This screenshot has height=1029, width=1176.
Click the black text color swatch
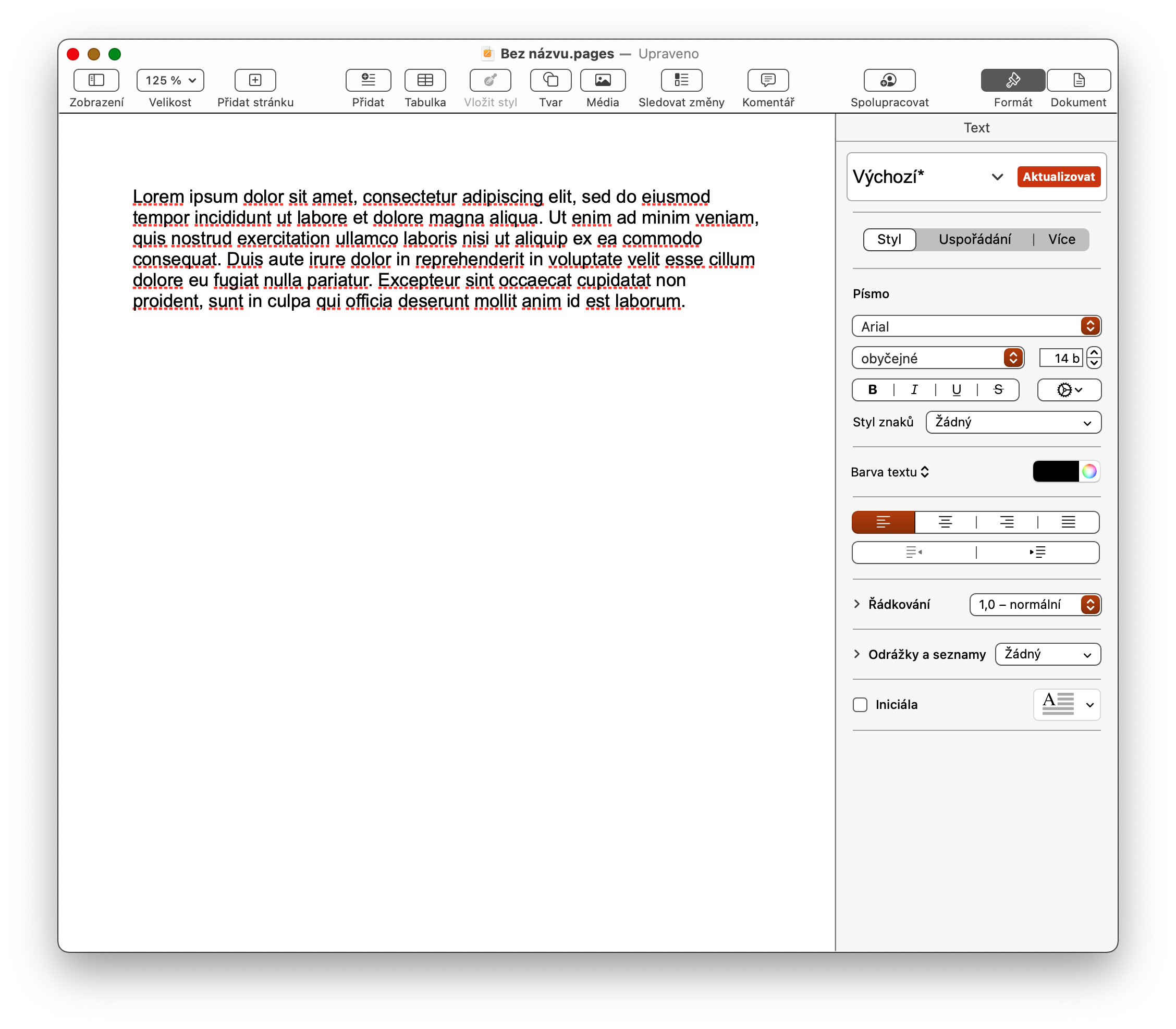tap(1056, 471)
